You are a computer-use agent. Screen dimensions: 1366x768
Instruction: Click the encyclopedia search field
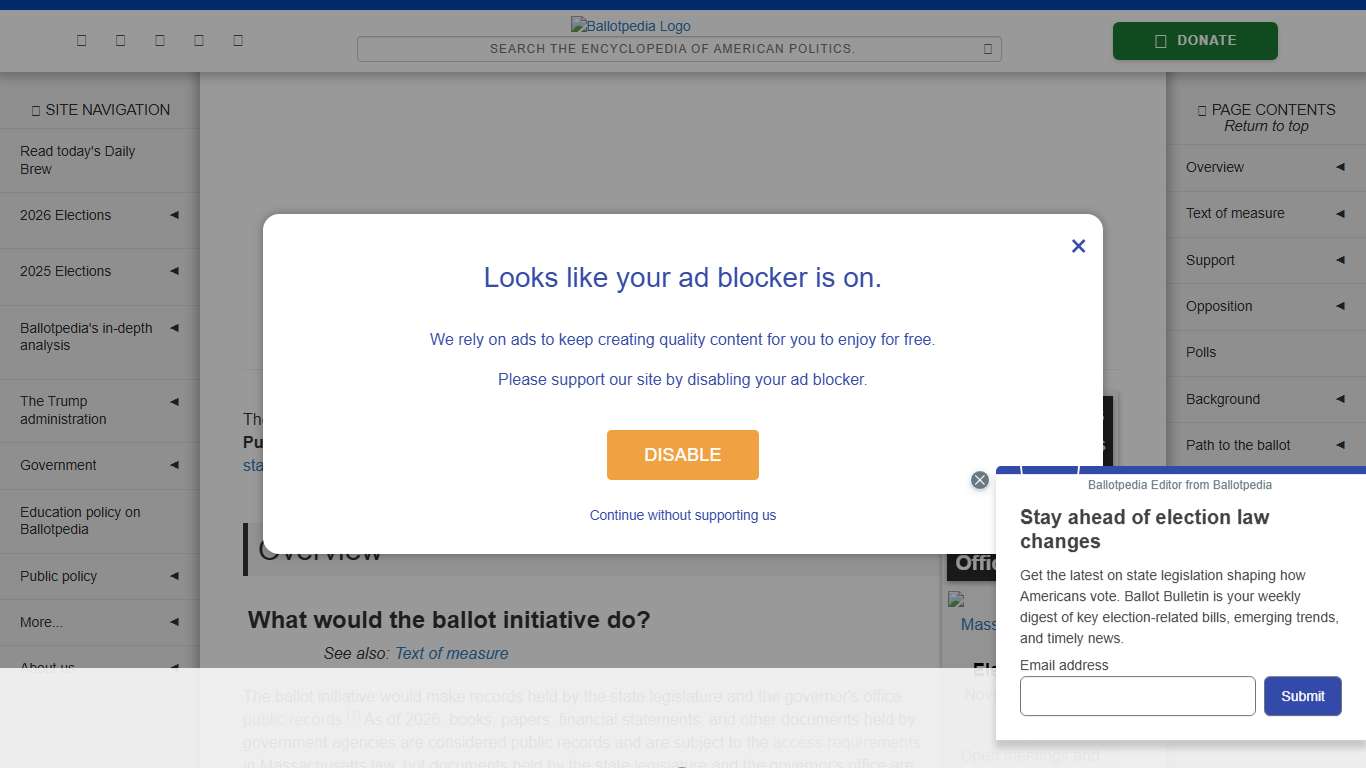coord(672,49)
